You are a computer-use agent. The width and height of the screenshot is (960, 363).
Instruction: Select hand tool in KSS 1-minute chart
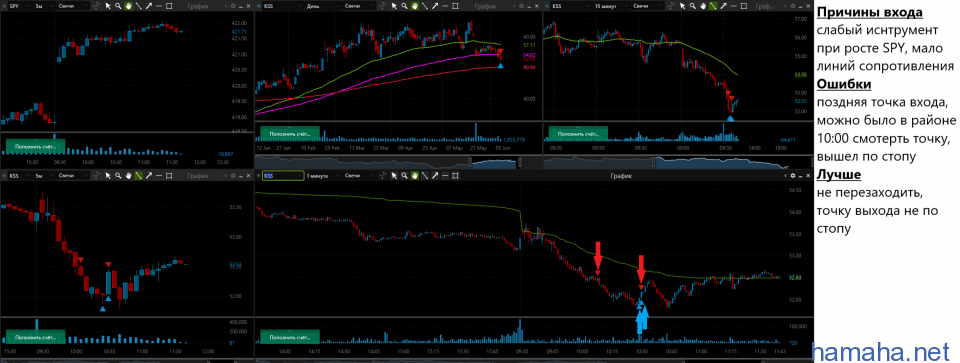(x=414, y=176)
